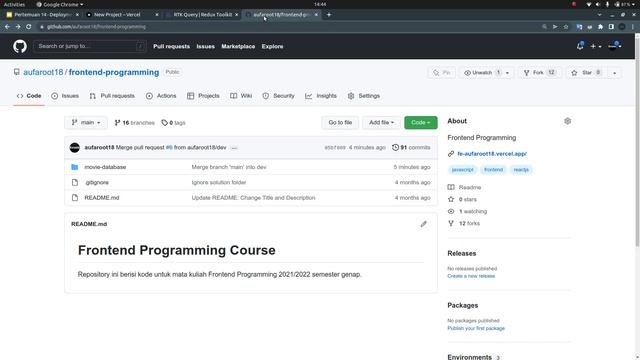
Task: Open a new browser tab
Action: click(x=329, y=15)
